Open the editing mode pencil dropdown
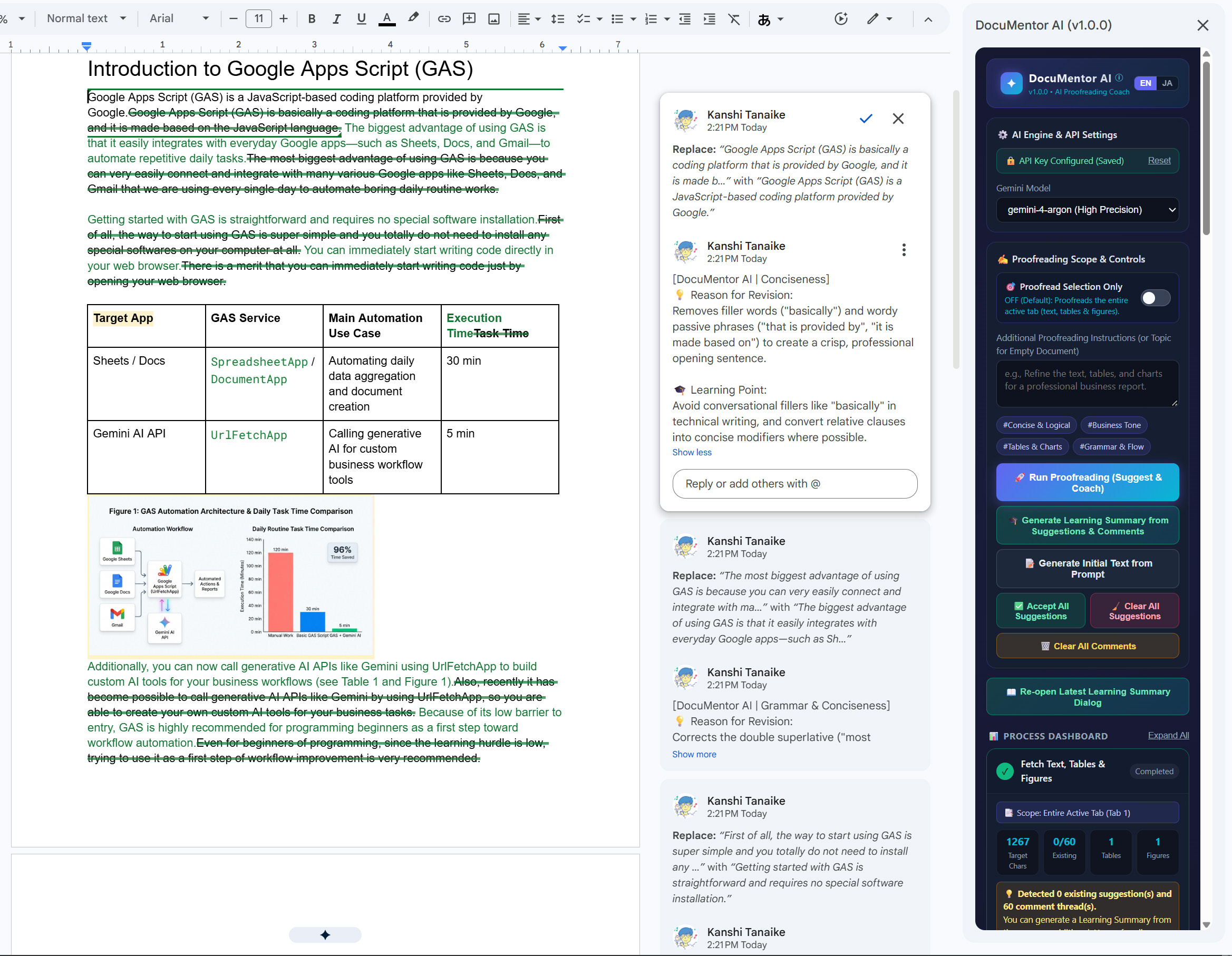The width and height of the screenshot is (1232, 956). (880, 18)
